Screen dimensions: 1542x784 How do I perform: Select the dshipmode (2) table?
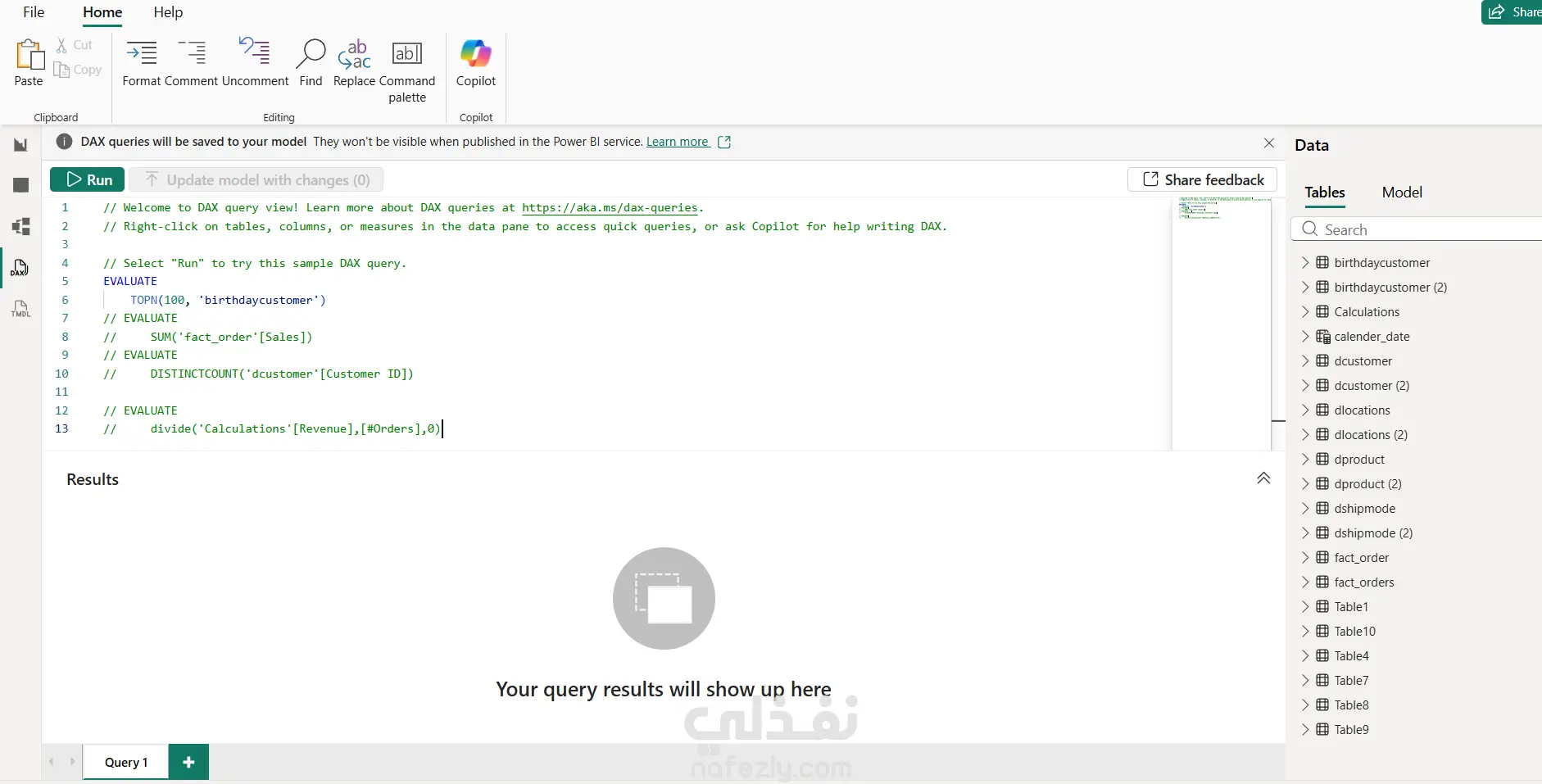pyautogui.click(x=1373, y=532)
